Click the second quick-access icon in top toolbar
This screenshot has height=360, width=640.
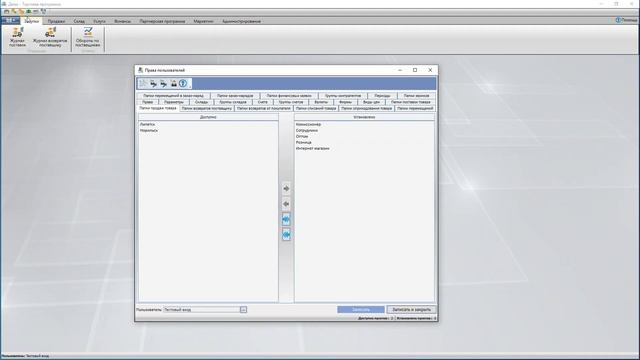(x=14, y=11)
